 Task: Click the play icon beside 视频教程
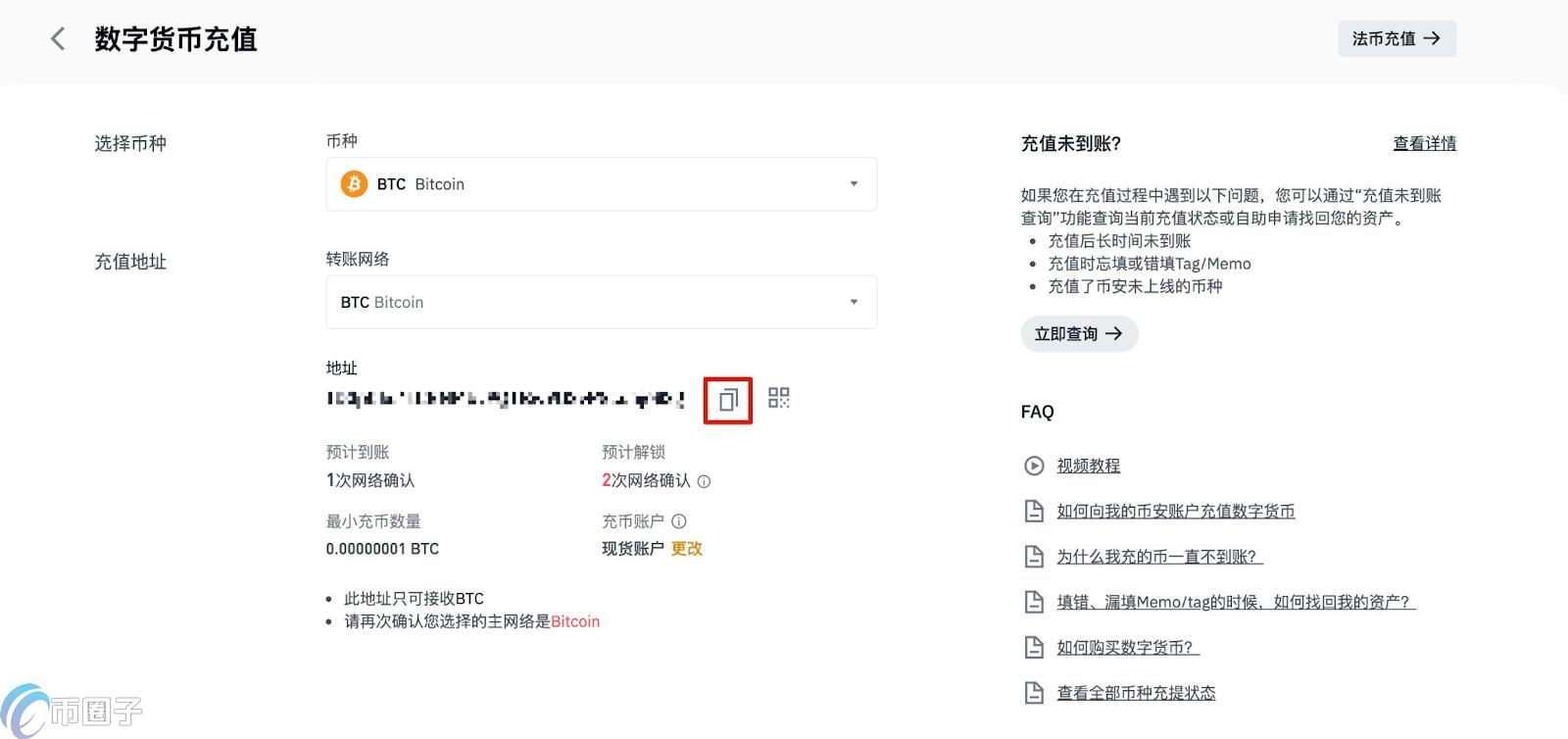pos(1034,466)
